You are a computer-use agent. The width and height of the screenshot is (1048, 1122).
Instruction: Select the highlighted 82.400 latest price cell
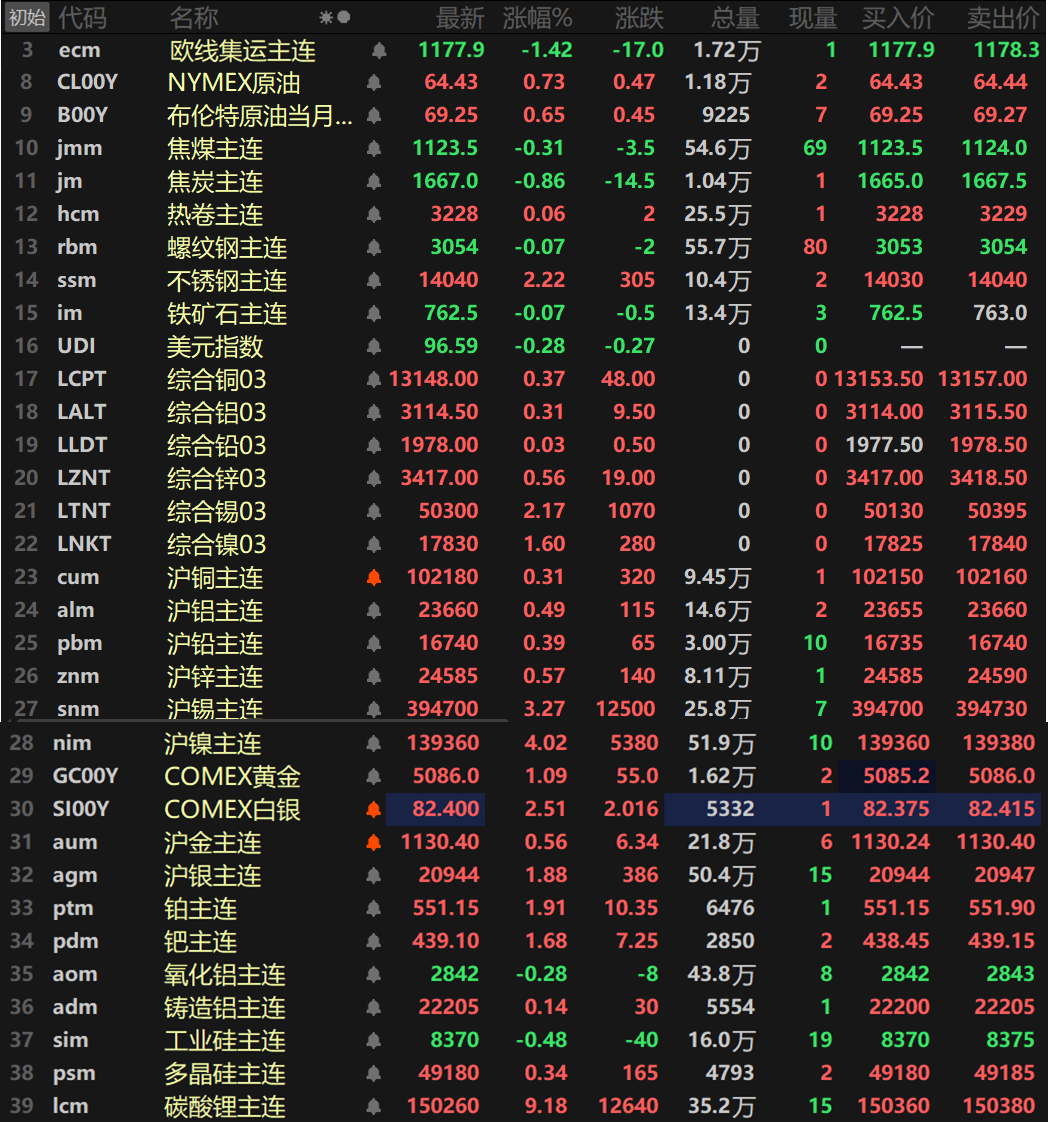click(436, 809)
